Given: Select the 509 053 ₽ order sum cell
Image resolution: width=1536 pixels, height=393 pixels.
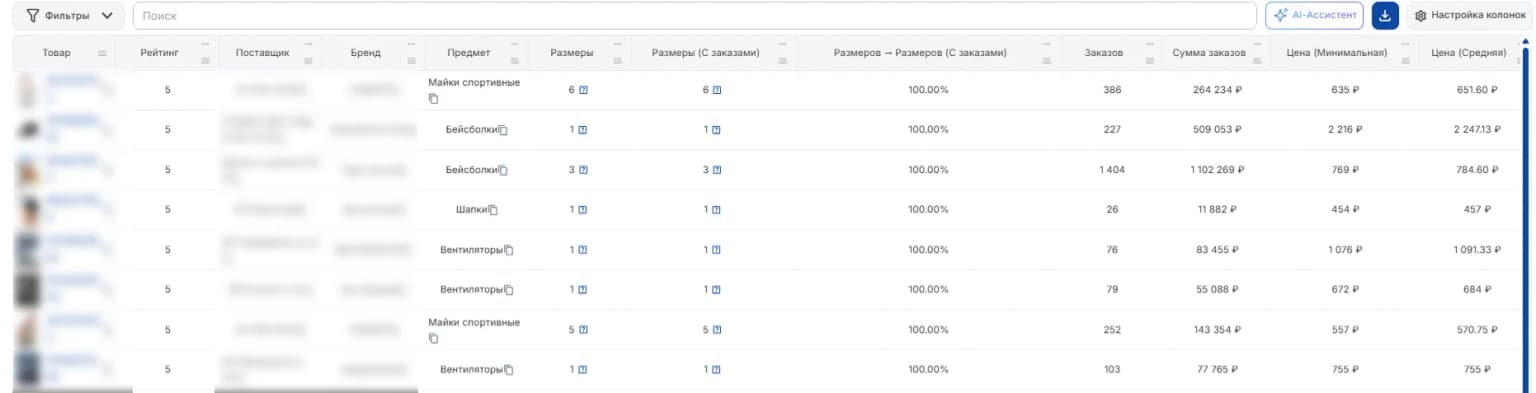Looking at the screenshot, I should pos(1217,130).
